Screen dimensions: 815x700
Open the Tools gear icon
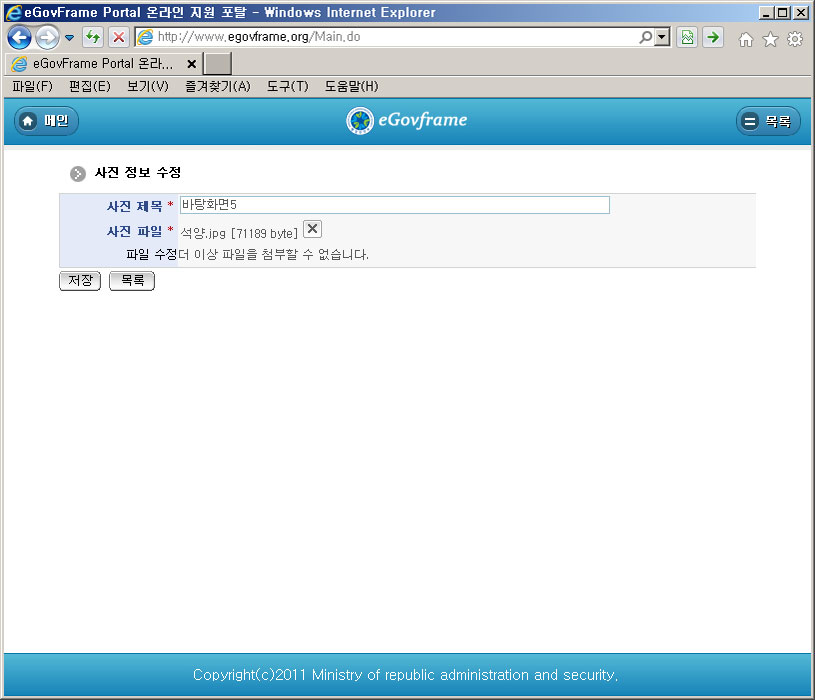click(795, 39)
